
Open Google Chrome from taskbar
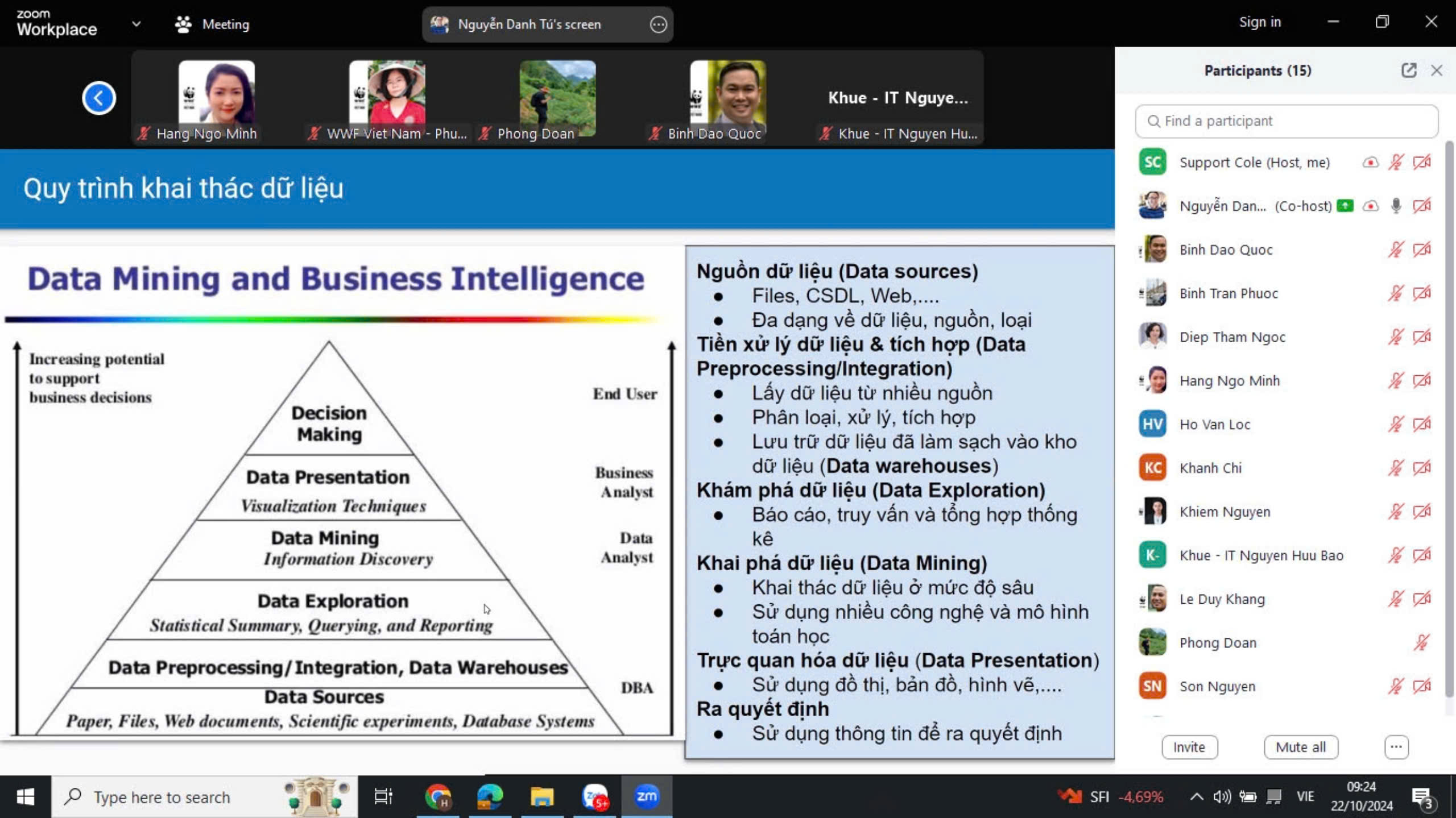(437, 797)
